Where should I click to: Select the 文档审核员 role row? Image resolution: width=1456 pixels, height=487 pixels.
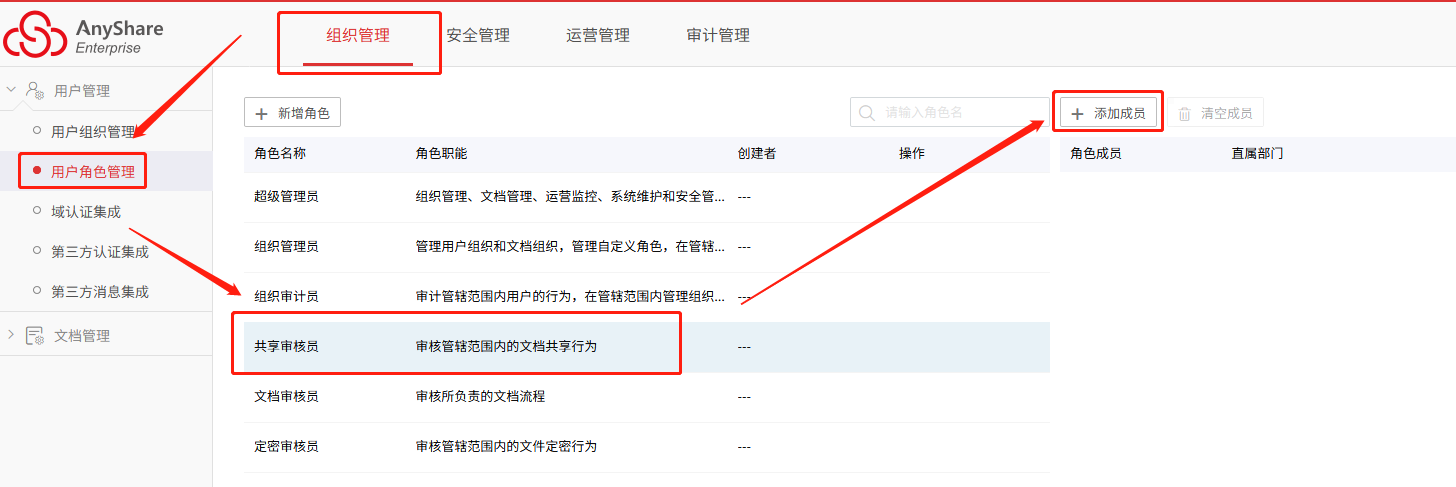[647, 397]
